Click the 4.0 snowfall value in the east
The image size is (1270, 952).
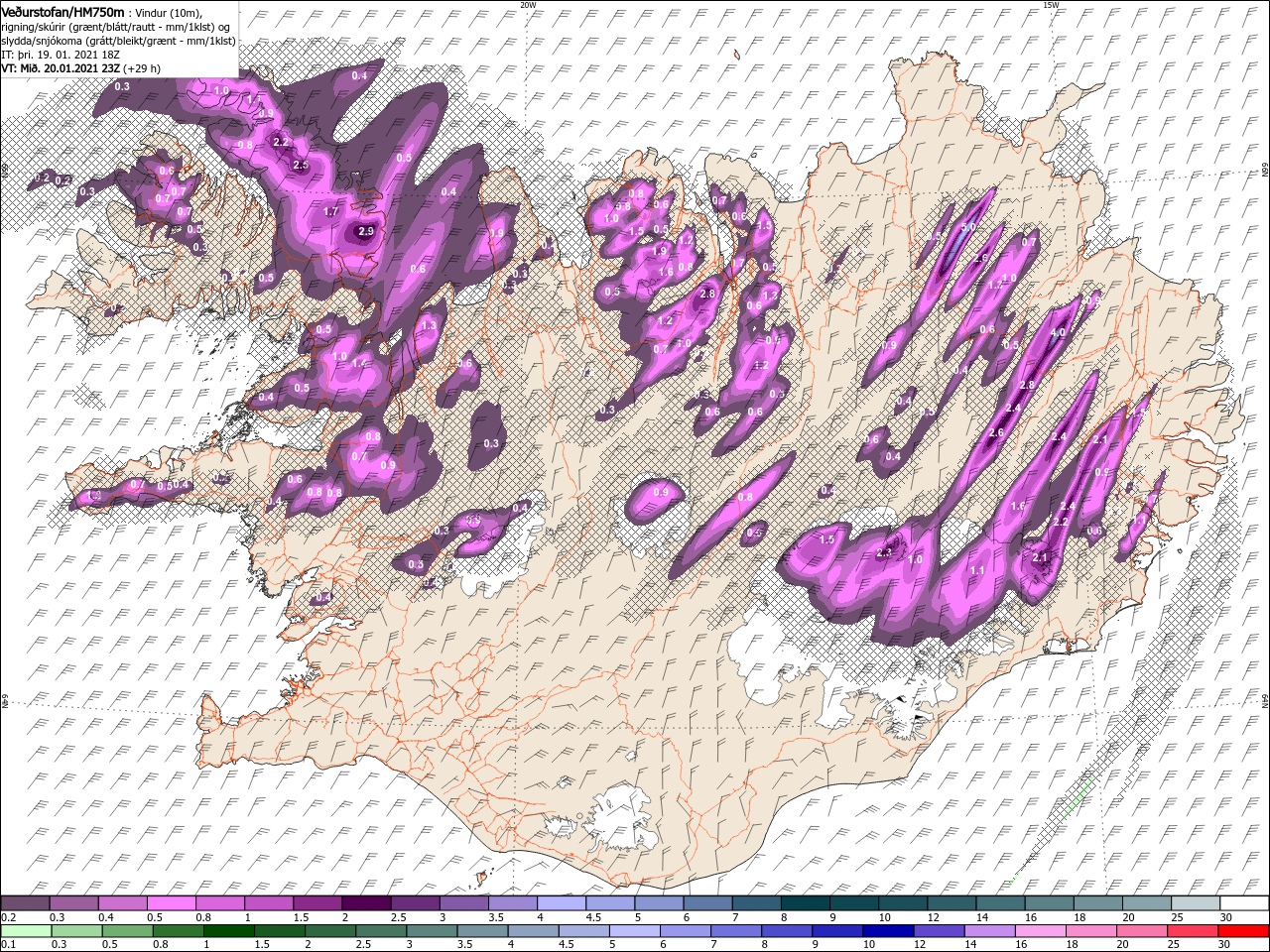(1058, 333)
